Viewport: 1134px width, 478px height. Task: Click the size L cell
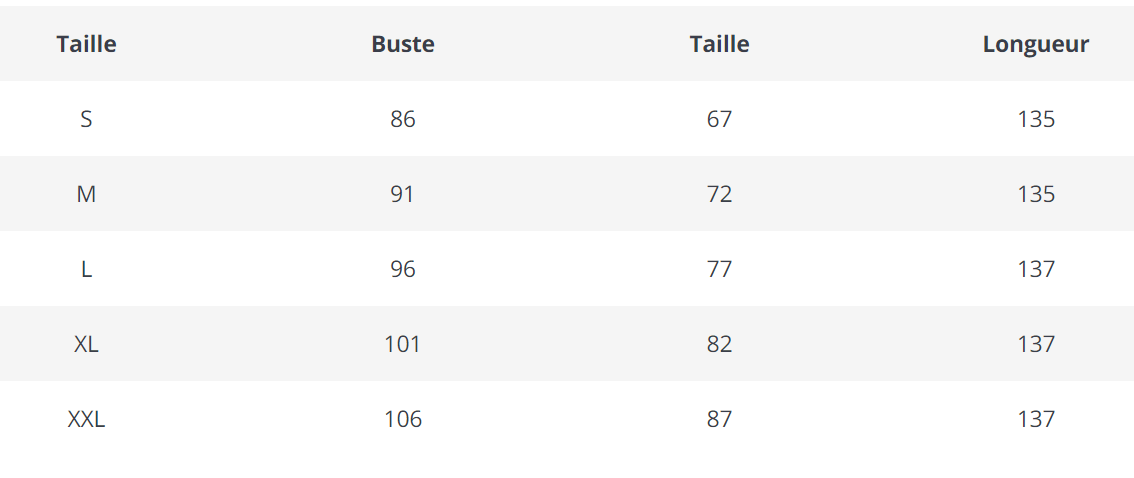tap(86, 269)
